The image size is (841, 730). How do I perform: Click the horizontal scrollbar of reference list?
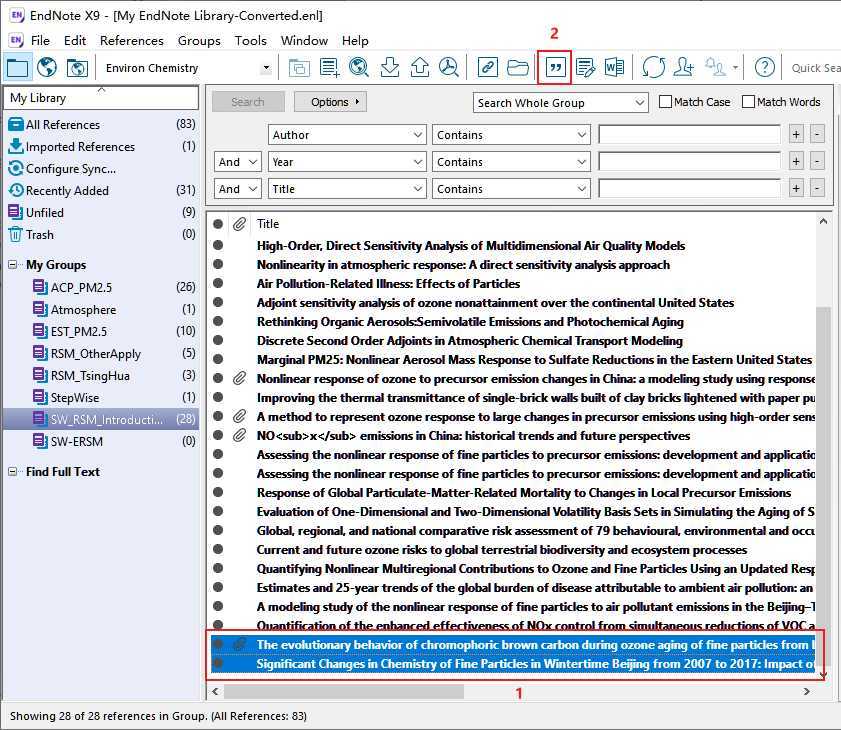[344, 691]
